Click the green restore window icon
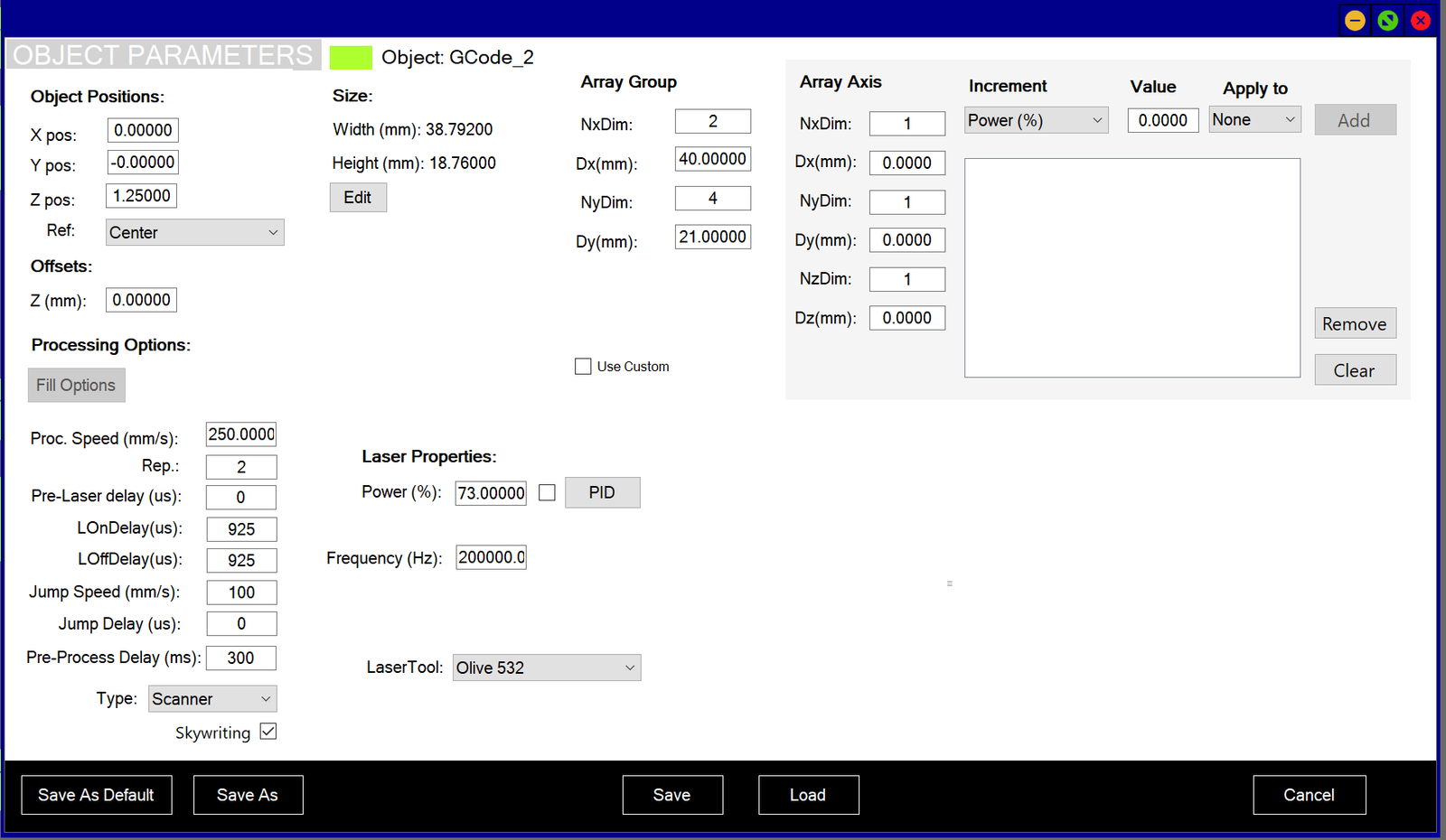Image resolution: width=1446 pixels, height=840 pixels. [1387, 20]
